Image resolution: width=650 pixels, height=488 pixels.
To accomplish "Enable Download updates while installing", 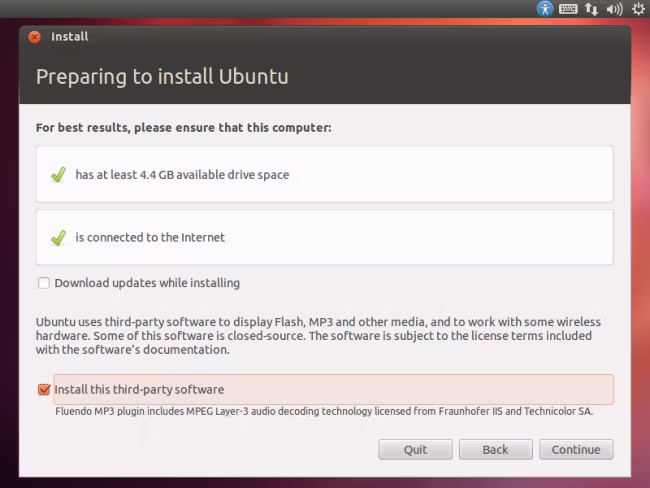I will [x=44, y=283].
